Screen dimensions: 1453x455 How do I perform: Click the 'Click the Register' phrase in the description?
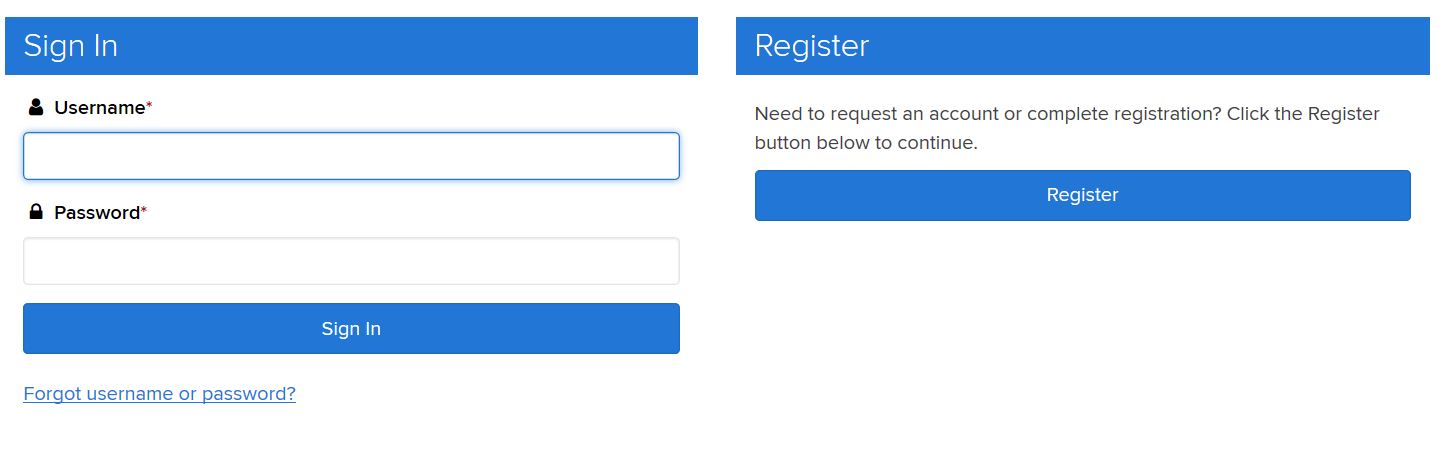(x=1303, y=114)
